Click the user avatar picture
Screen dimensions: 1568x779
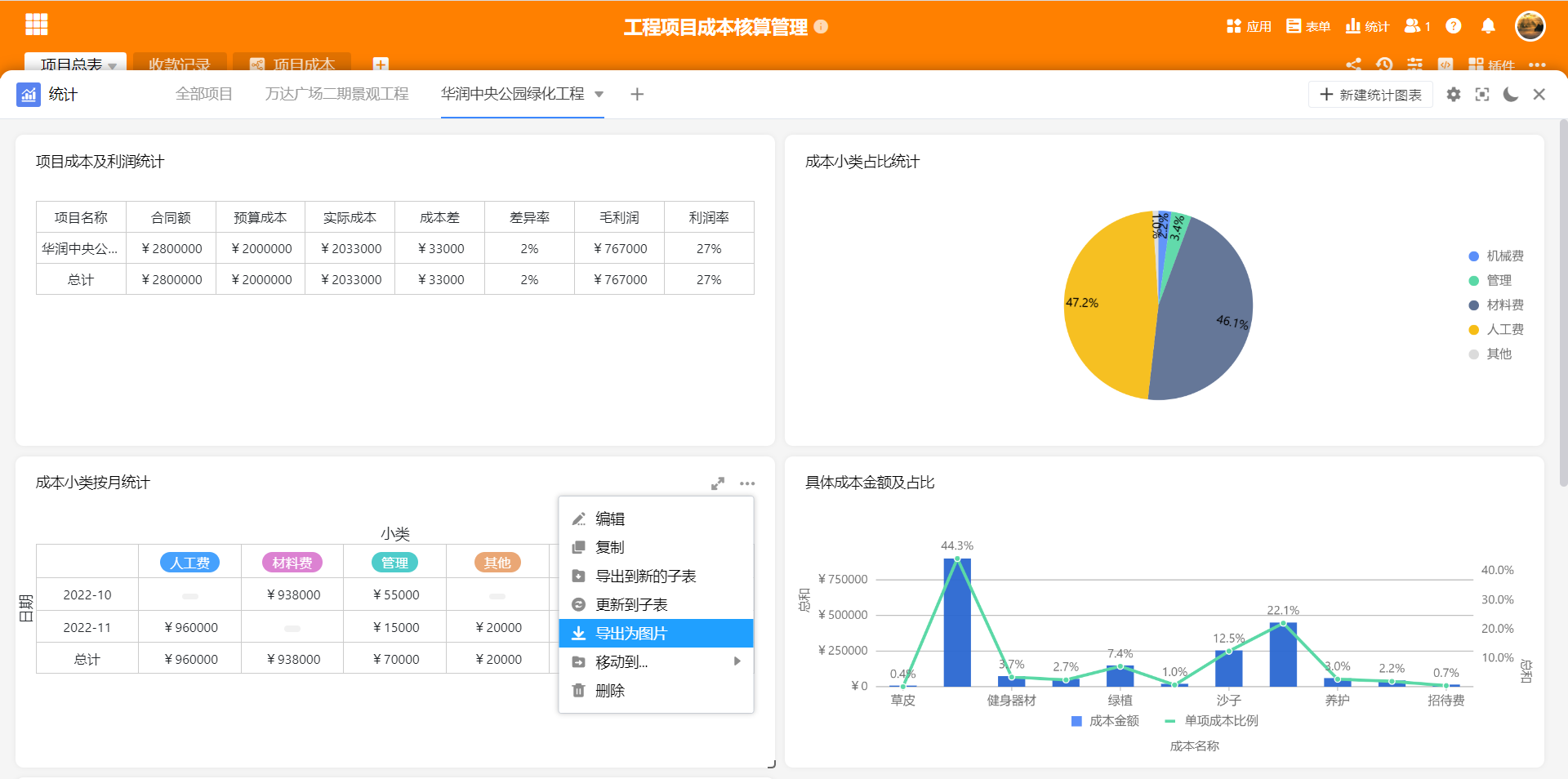[1530, 26]
